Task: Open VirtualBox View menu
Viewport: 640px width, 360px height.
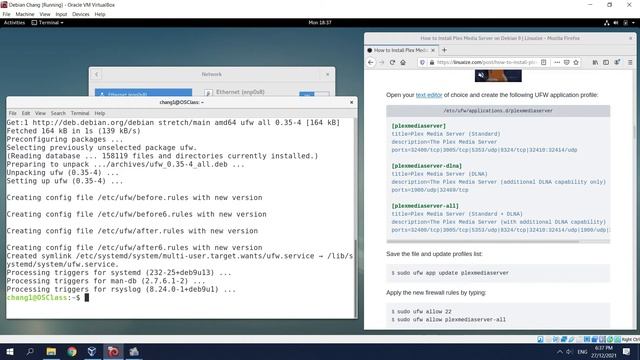Action: pos(45,14)
